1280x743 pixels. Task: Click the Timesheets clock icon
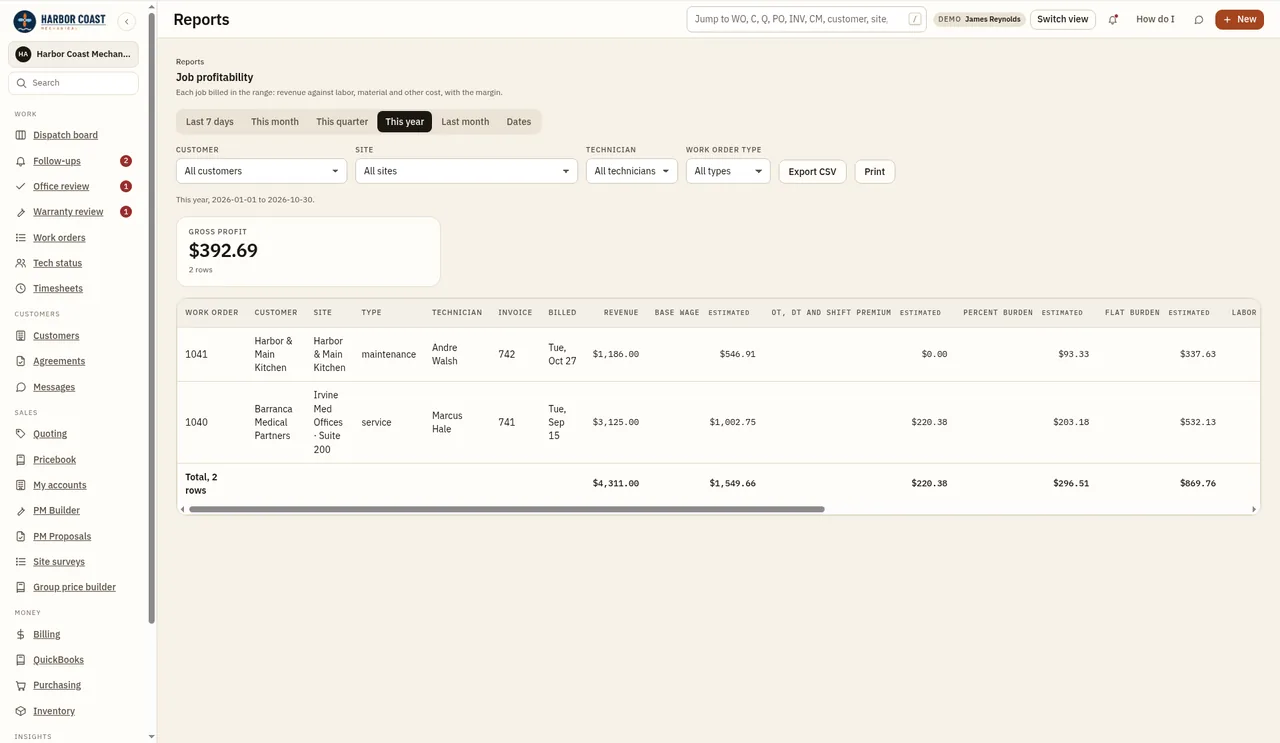coord(22,289)
